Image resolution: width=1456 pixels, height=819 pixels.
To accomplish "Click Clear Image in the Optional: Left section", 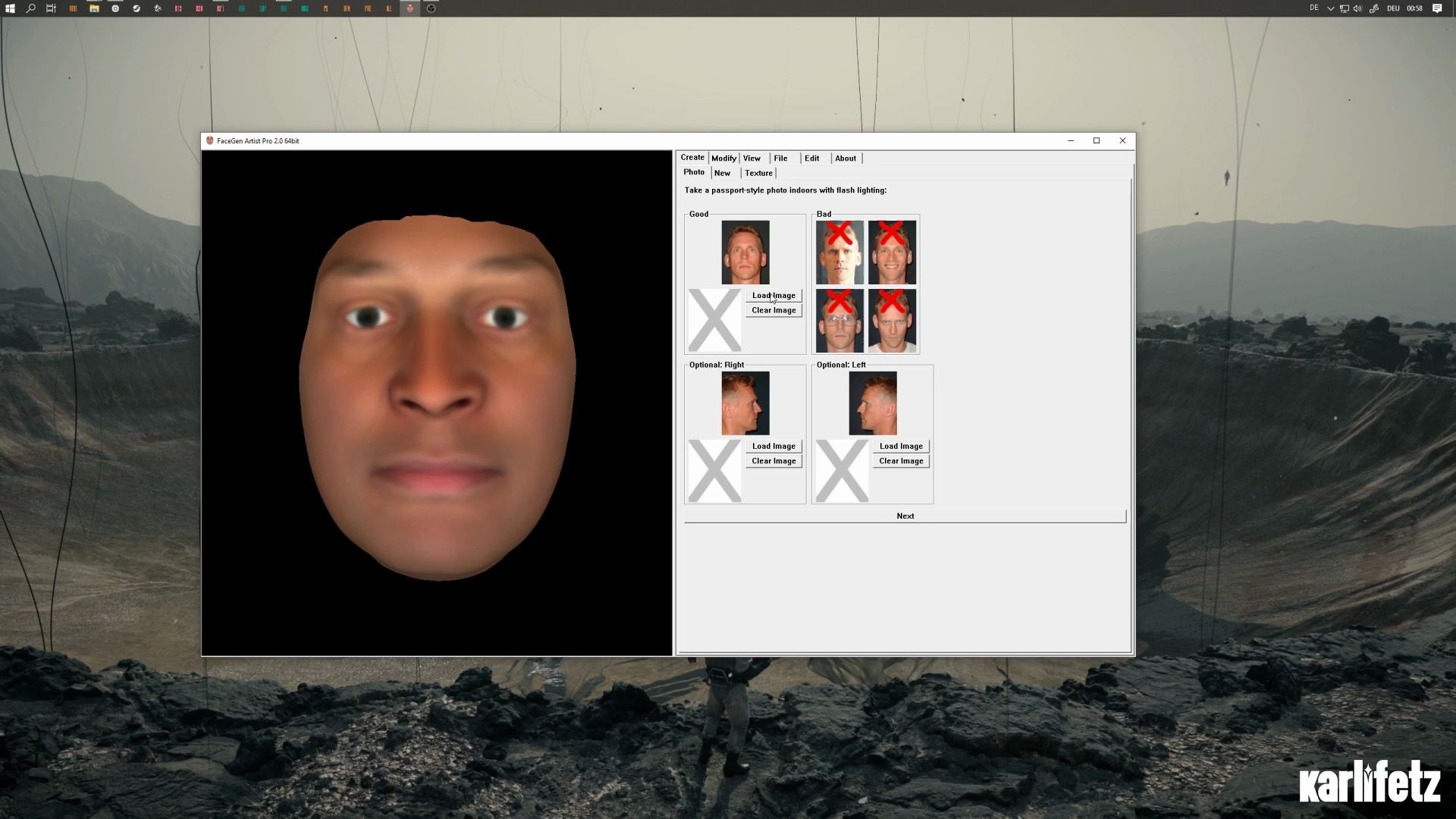I will tap(900, 460).
